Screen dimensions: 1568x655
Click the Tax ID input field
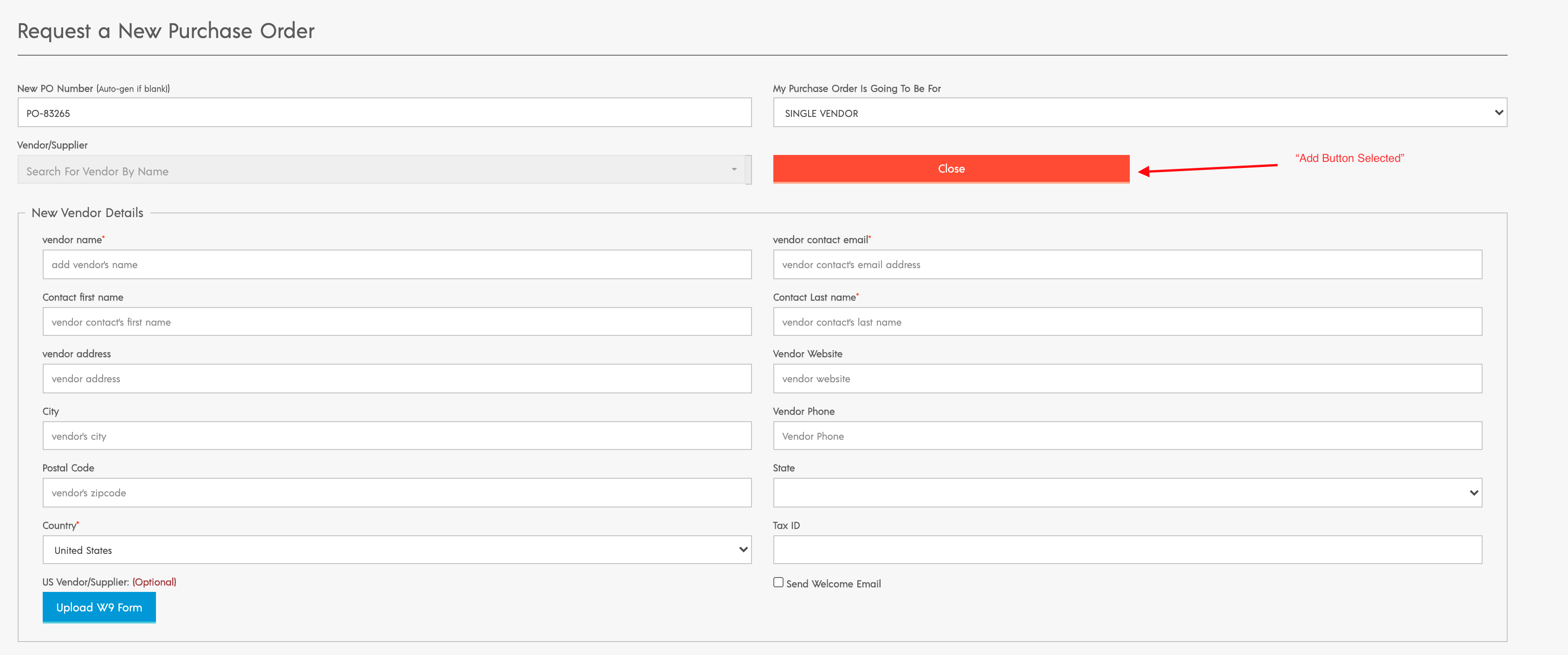click(1127, 550)
